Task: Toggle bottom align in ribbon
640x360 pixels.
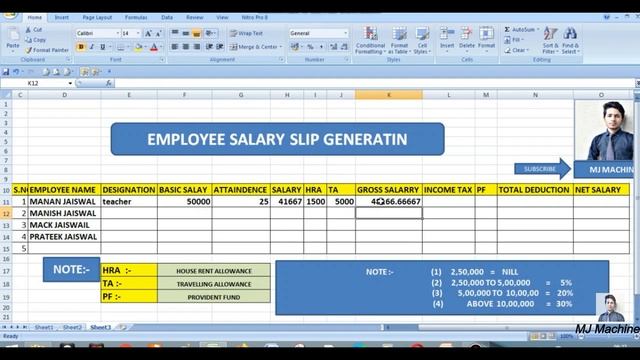Action: (x=196, y=33)
